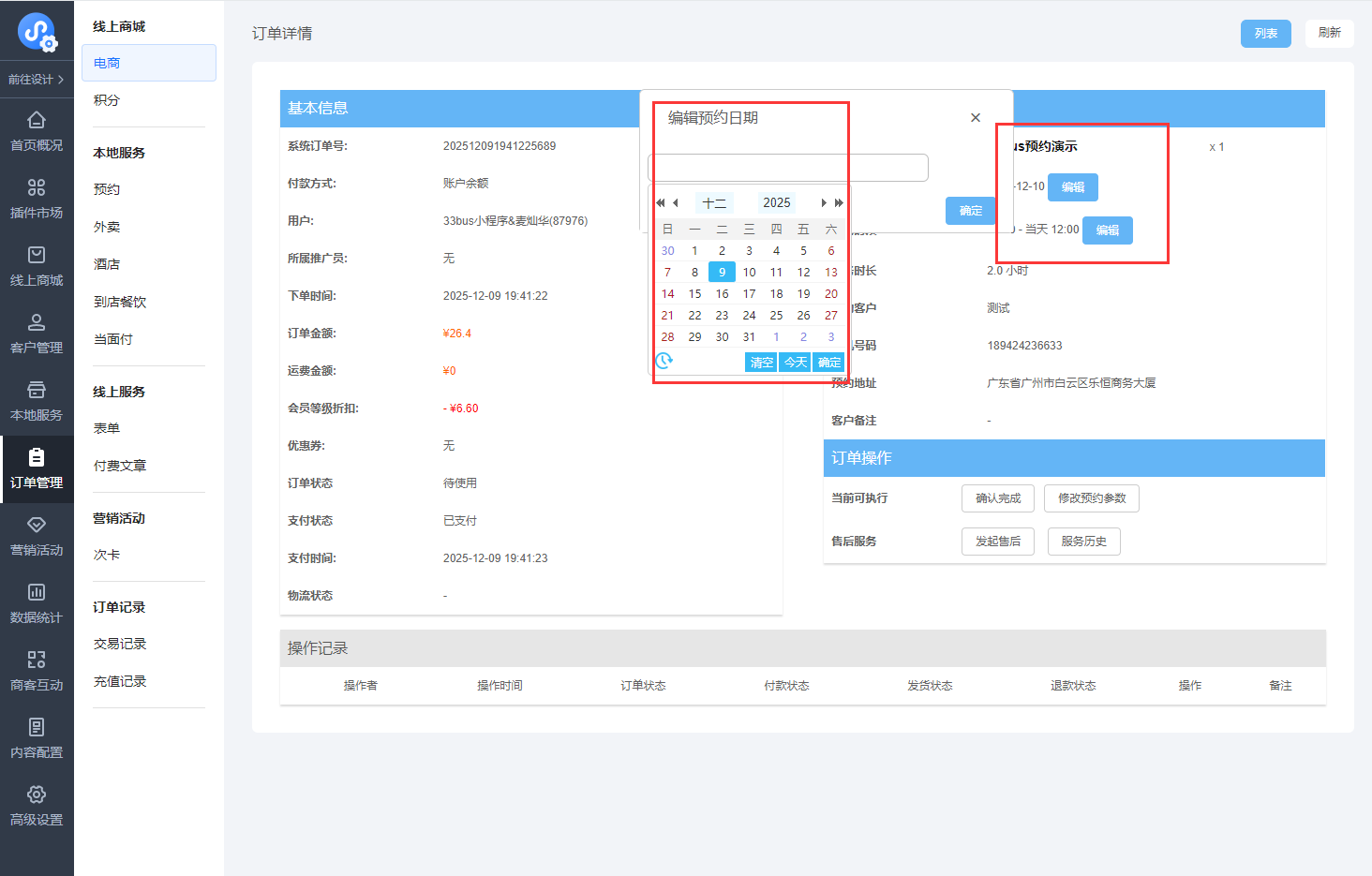
Task: Click the 今天 button in date picker
Action: pyautogui.click(x=796, y=362)
